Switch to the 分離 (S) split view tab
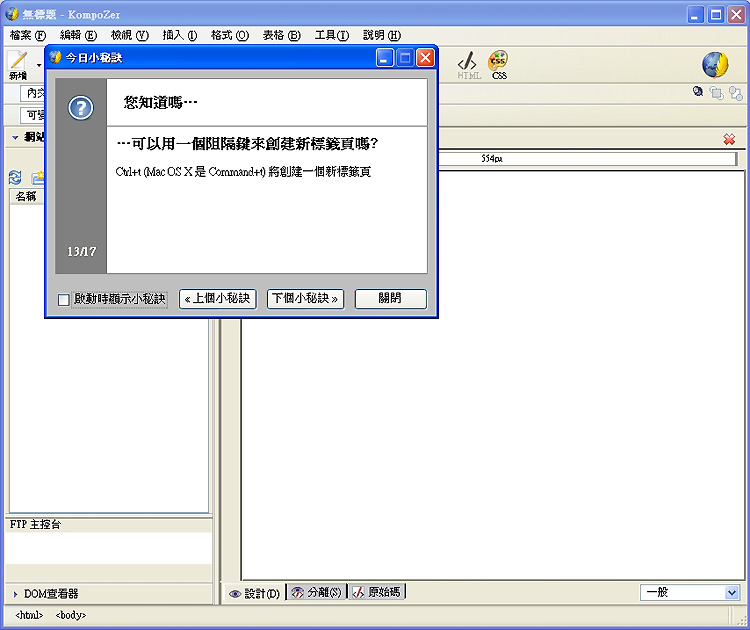The image size is (750, 630). [x=316, y=592]
